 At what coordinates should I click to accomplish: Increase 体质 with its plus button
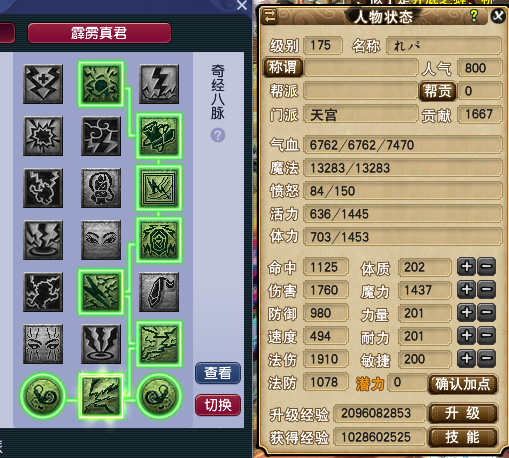[466, 267]
